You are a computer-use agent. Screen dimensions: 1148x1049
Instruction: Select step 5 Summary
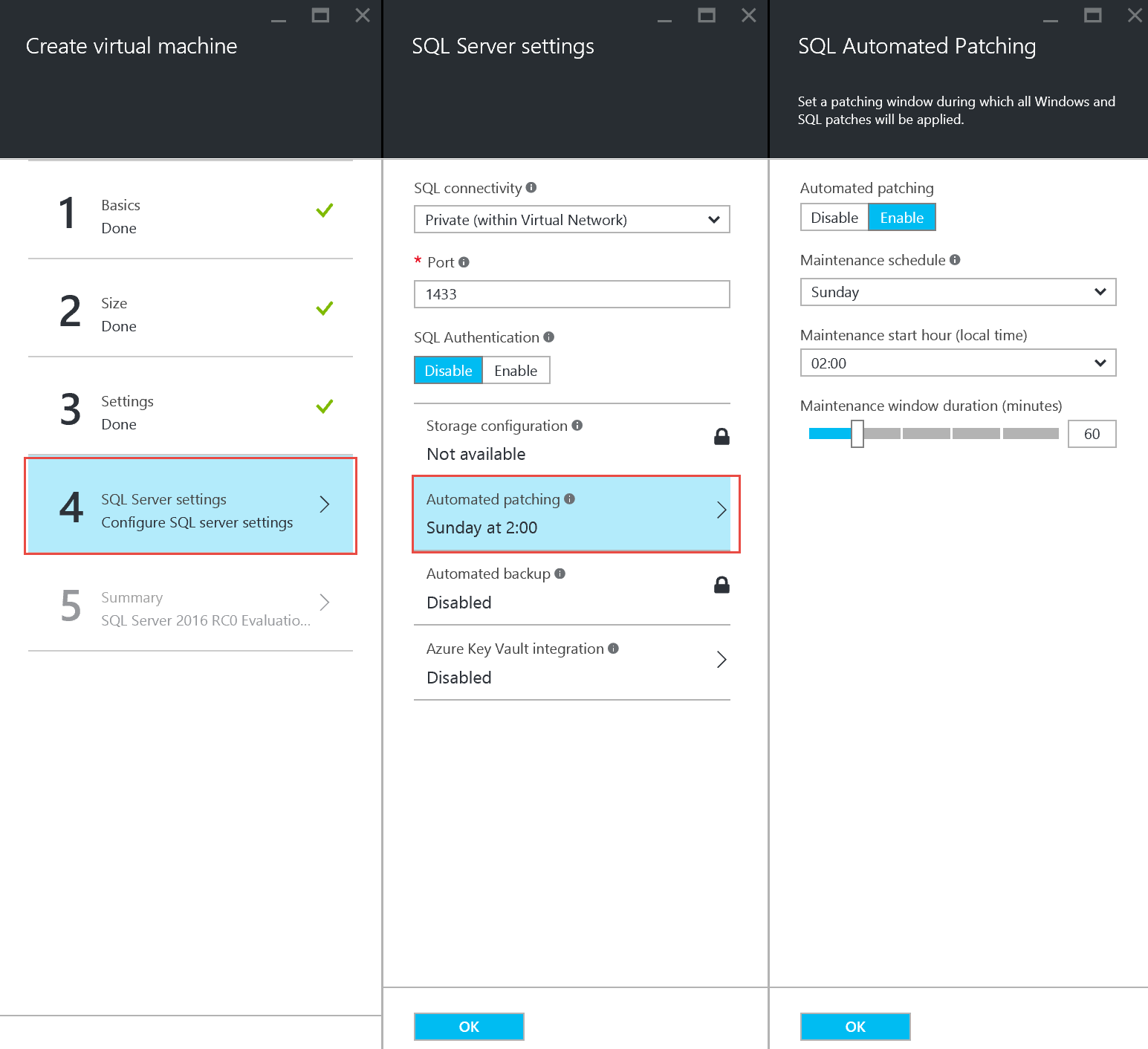pyautogui.click(x=190, y=603)
